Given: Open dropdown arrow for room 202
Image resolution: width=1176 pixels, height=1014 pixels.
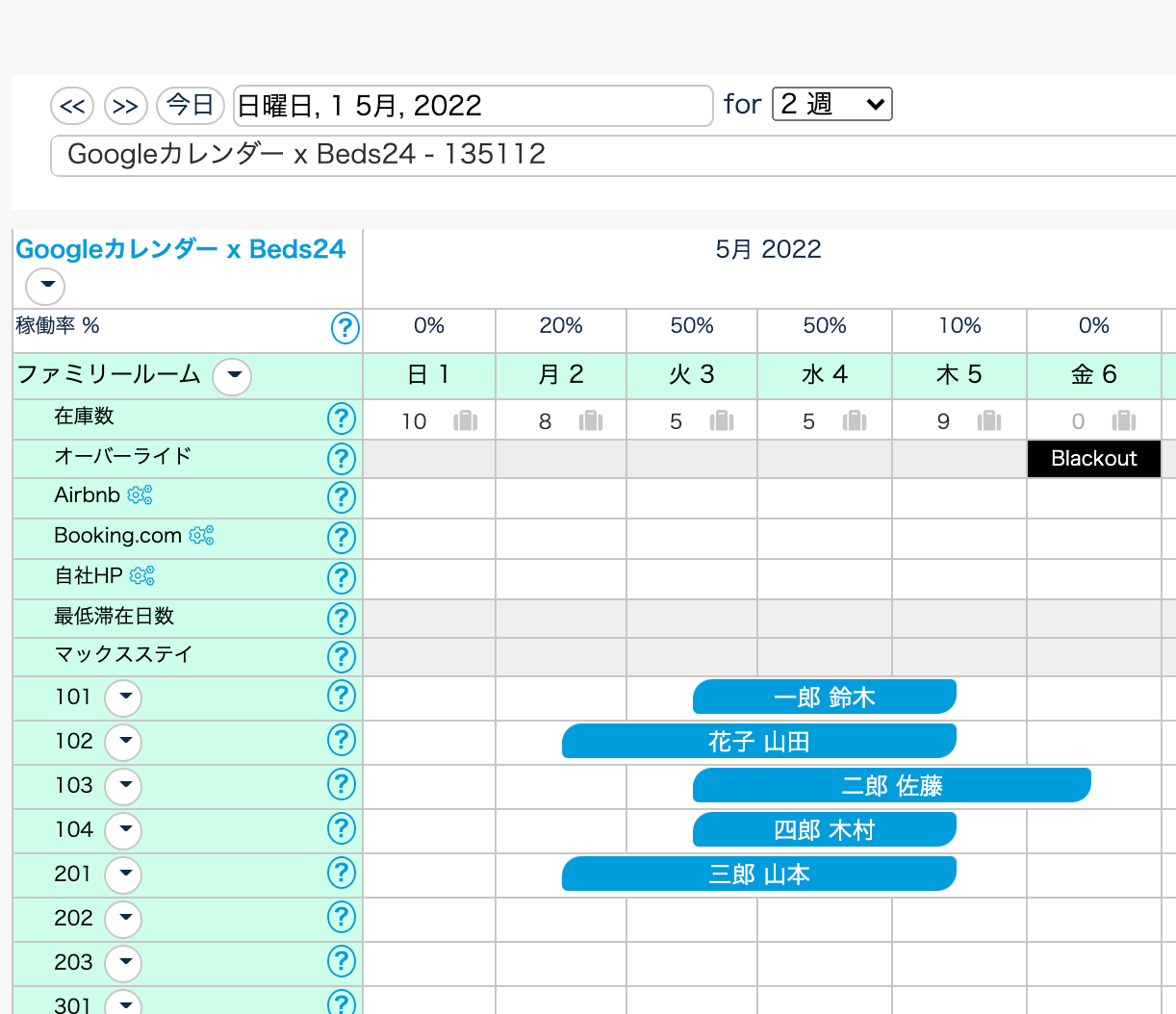Looking at the screenshot, I should click(123, 920).
